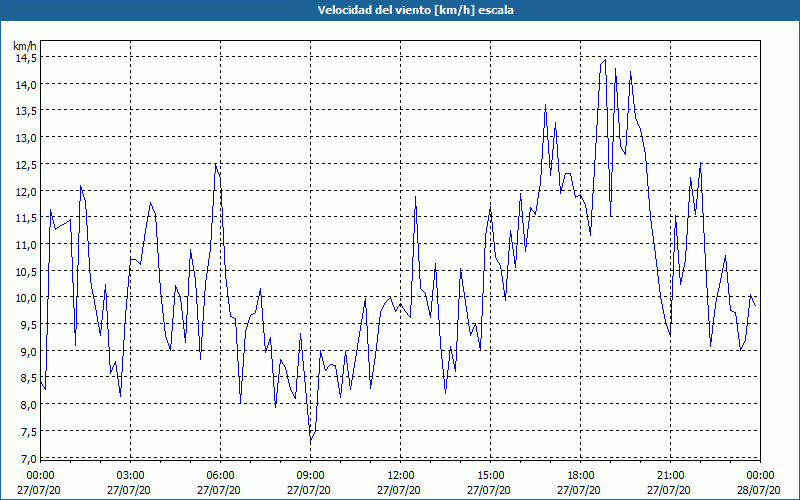
Task: Click the lowest wind-speed point at 09:00
Action: click(311, 440)
